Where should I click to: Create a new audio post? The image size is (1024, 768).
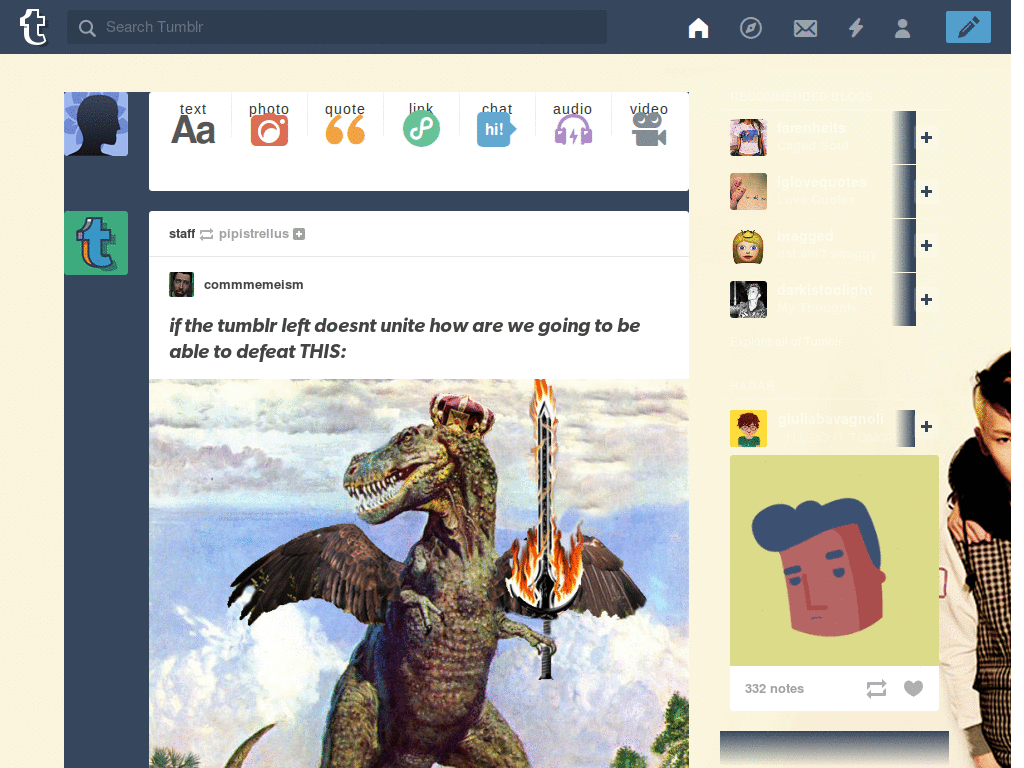tap(573, 124)
